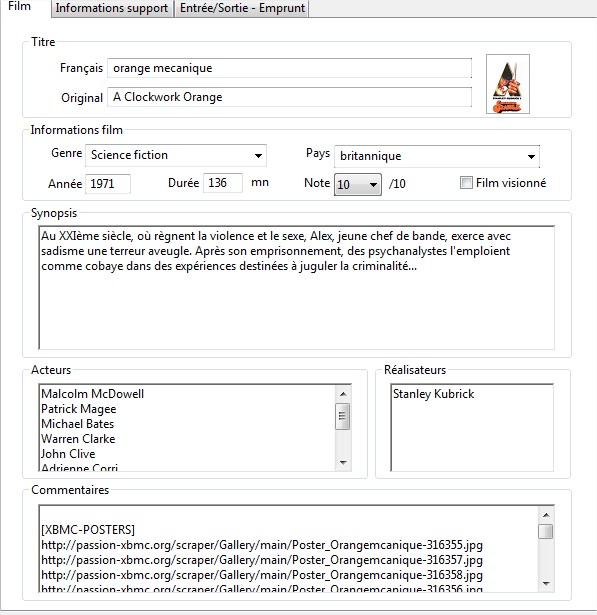Select director Stanley Kubrick
The height and width of the screenshot is (615, 597).
(433, 394)
